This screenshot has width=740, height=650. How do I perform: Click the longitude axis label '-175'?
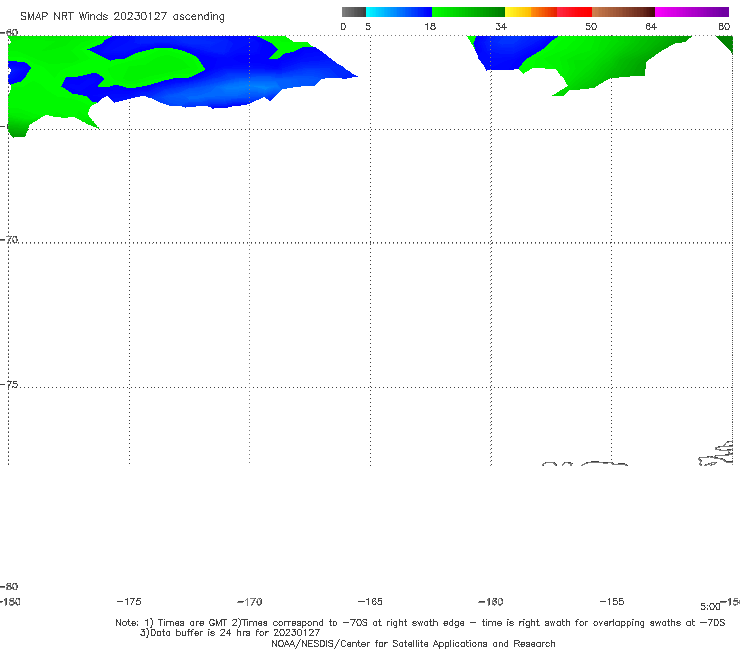click(129, 601)
